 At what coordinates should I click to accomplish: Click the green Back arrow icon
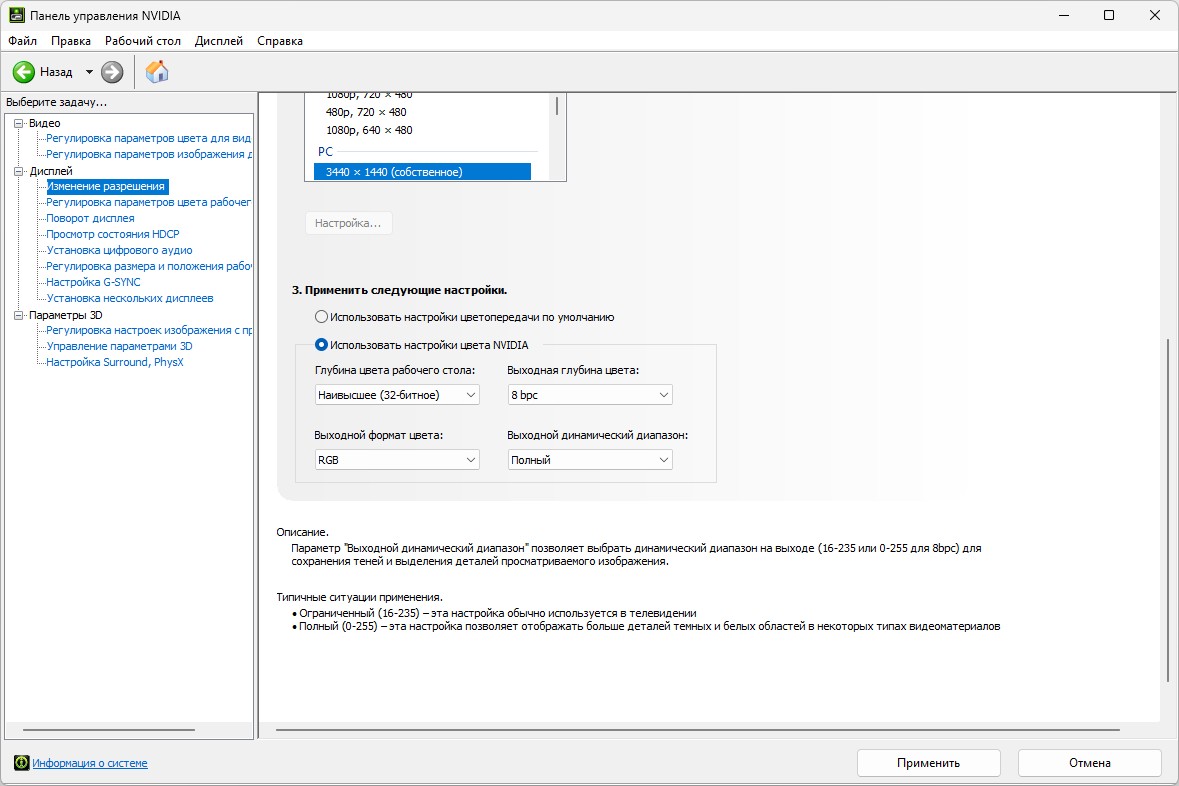(24, 72)
